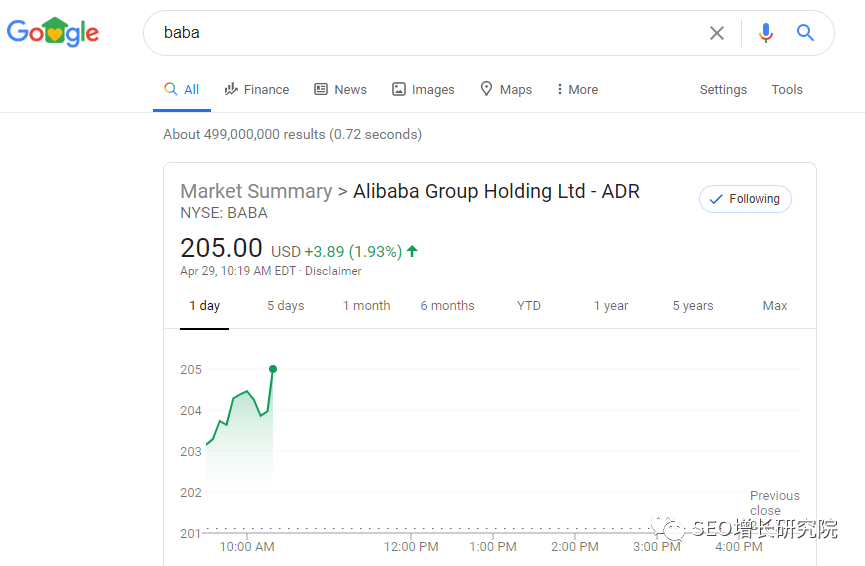The width and height of the screenshot is (865, 566).
Task: Expand the More search options menu
Action: coord(577,90)
